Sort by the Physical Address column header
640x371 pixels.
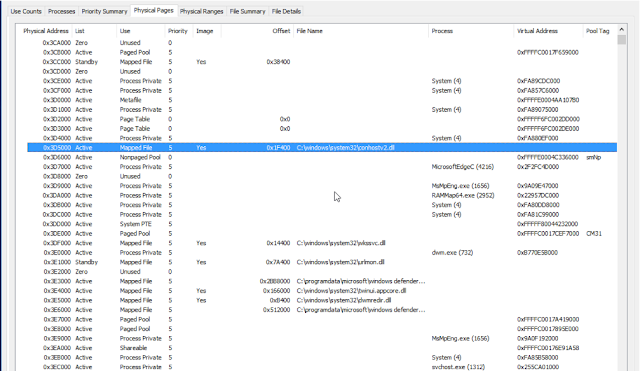pyautogui.click(x=46, y=31)
